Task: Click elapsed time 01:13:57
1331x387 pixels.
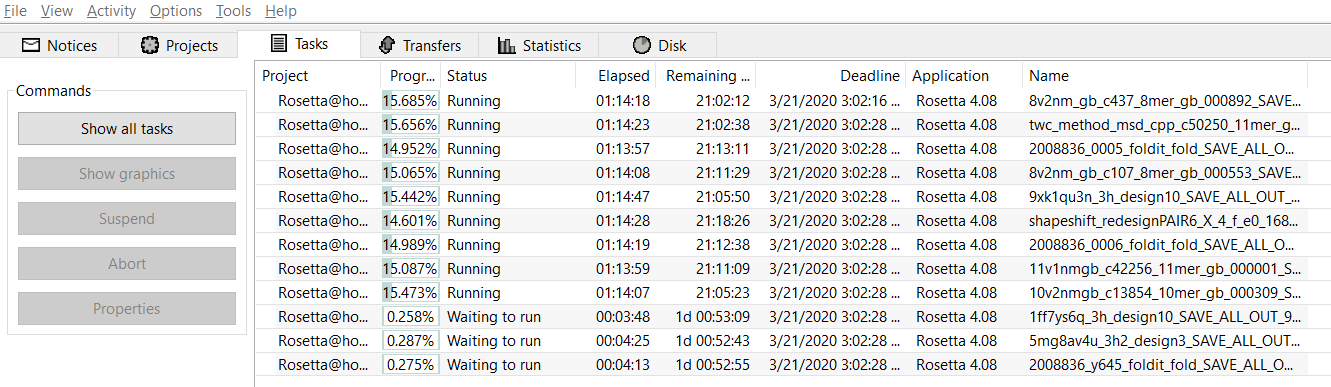Action: click(623, 149)
